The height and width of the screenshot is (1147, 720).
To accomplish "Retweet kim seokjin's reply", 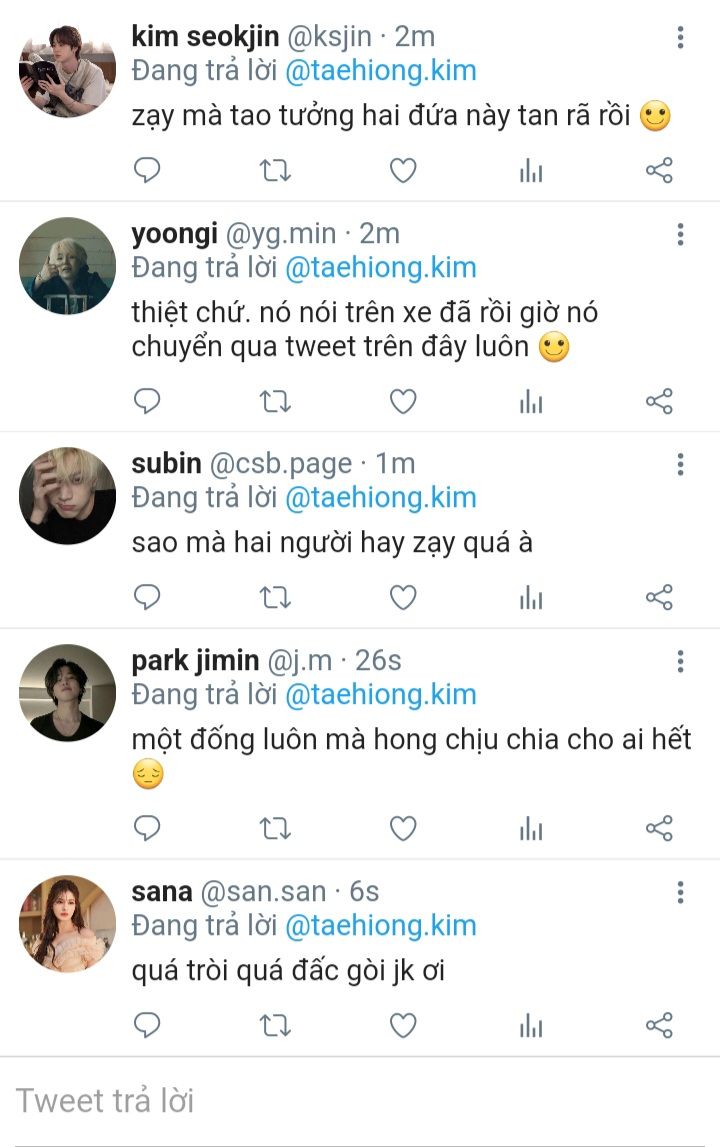I will 275,171.
